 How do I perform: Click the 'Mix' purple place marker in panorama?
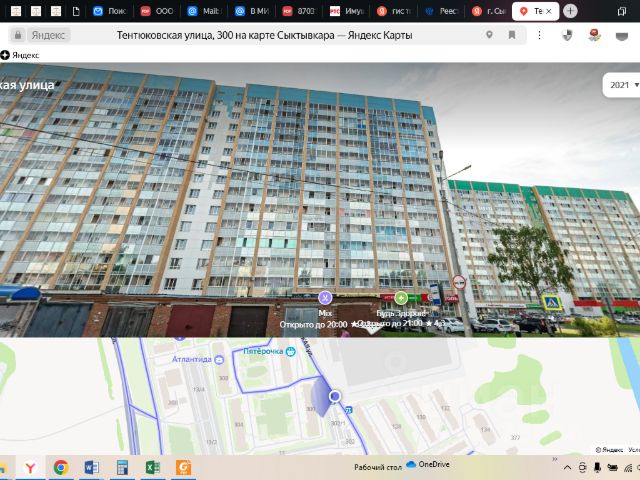(x=325, y=298)
